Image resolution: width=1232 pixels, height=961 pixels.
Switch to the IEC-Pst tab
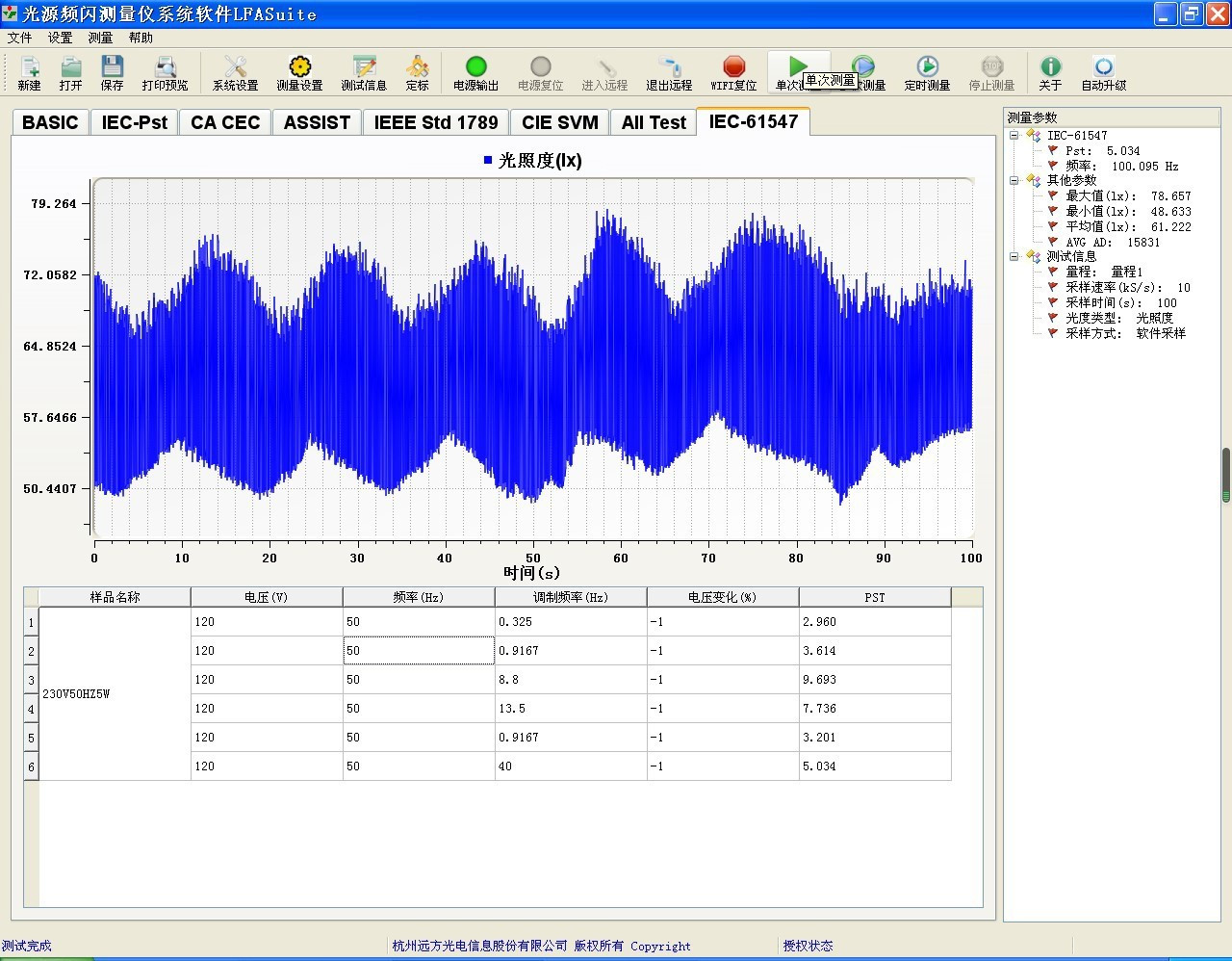click(x=135, y=122)
